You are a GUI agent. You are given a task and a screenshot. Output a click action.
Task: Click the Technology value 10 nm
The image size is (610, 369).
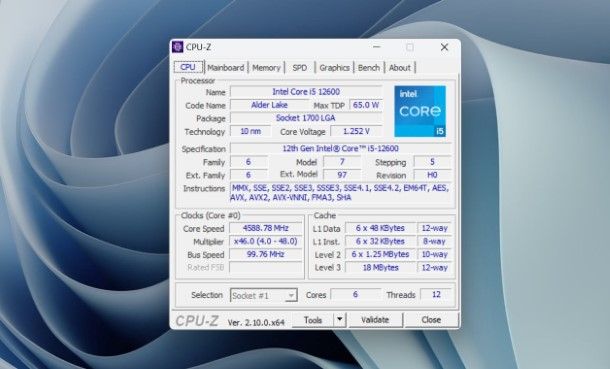(250, 131)
